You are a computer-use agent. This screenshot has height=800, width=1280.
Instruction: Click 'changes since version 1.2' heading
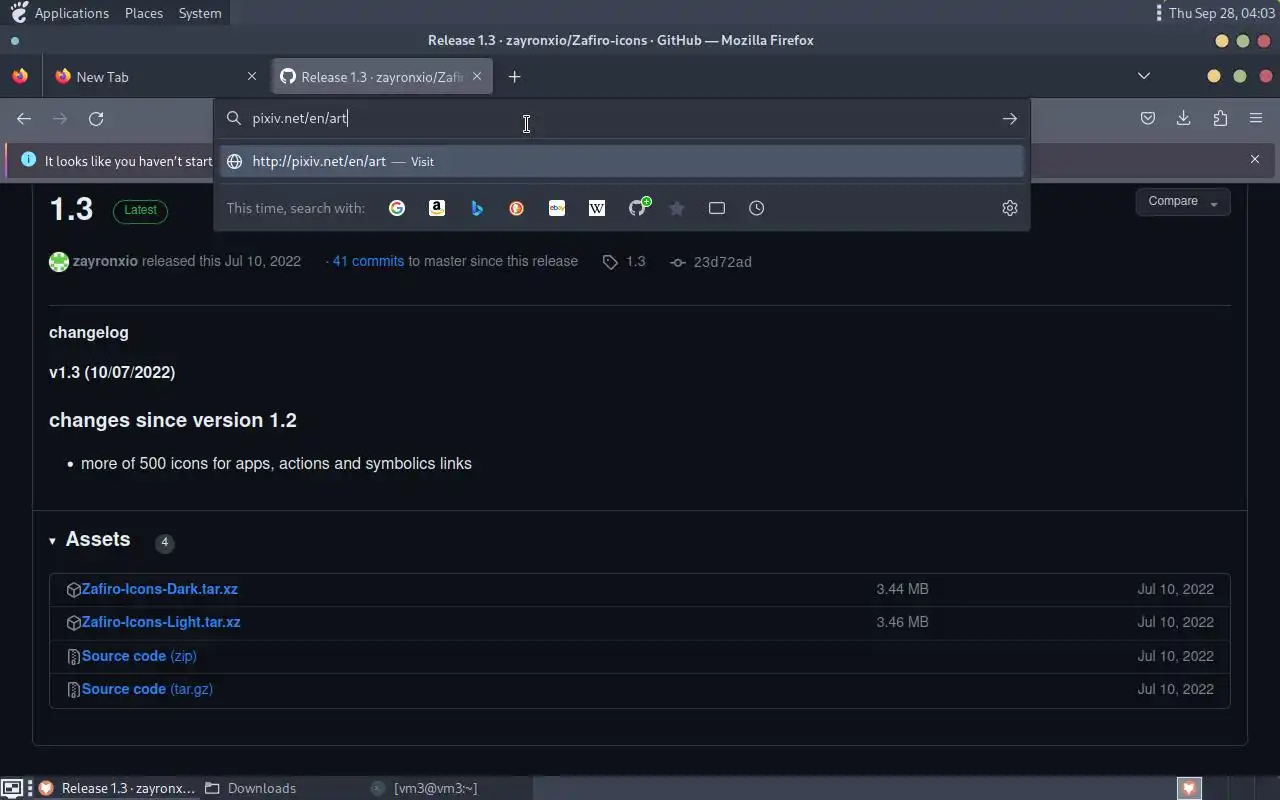click(x=173, y=420)
